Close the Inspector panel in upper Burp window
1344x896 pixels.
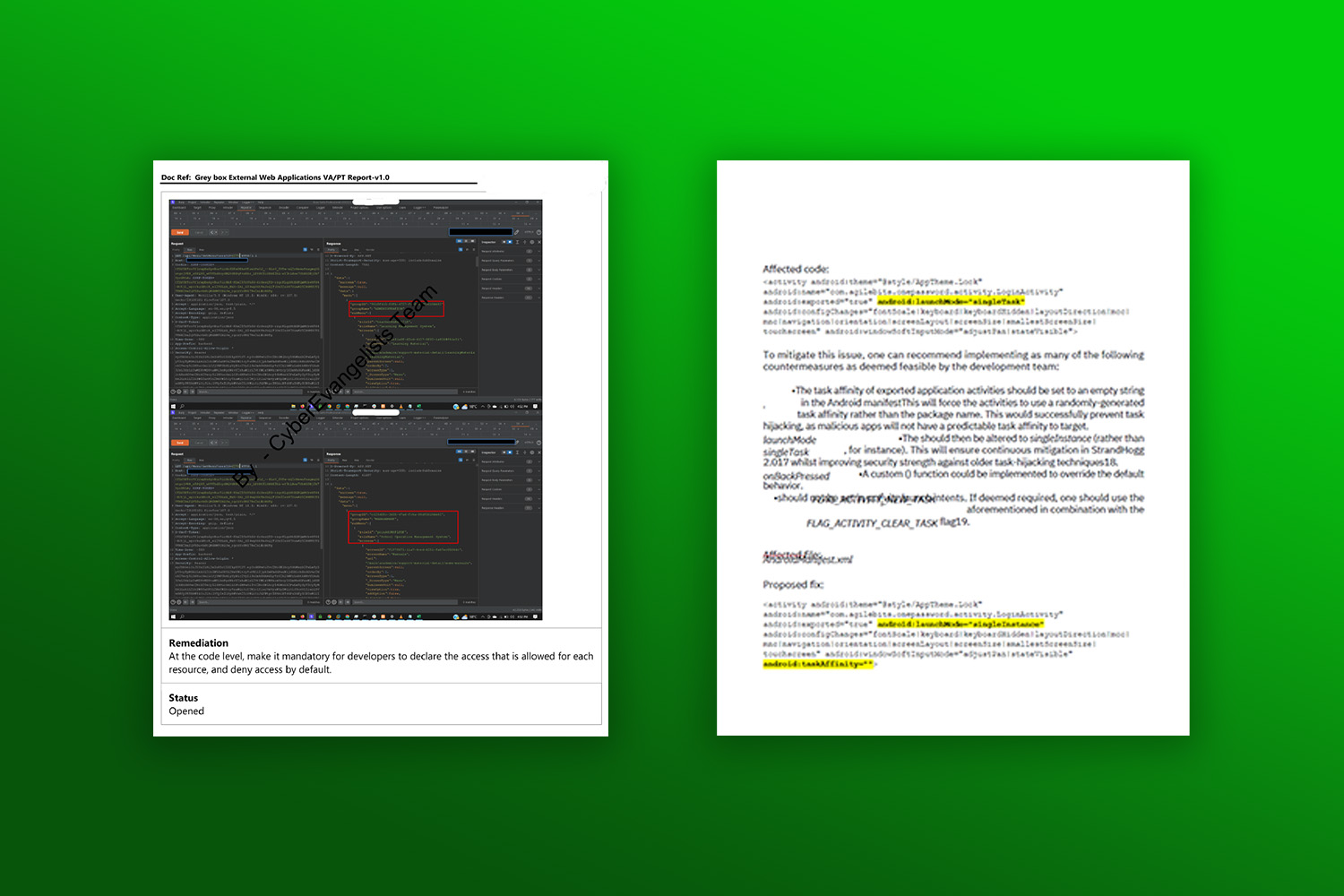(x=538, y=242)
